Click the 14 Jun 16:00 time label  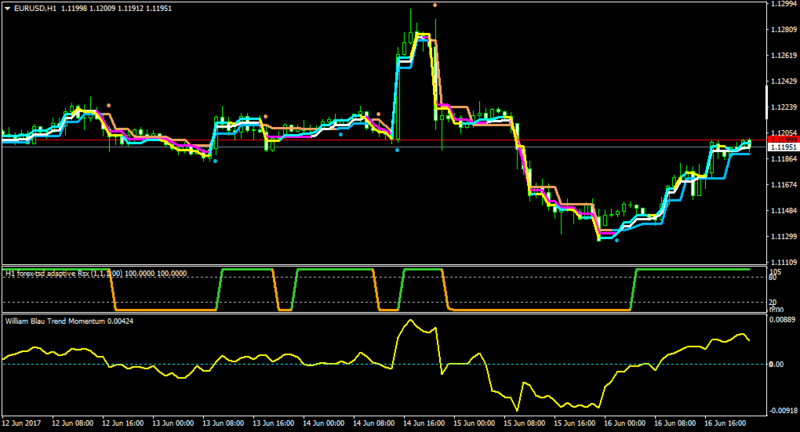[424, 423]
